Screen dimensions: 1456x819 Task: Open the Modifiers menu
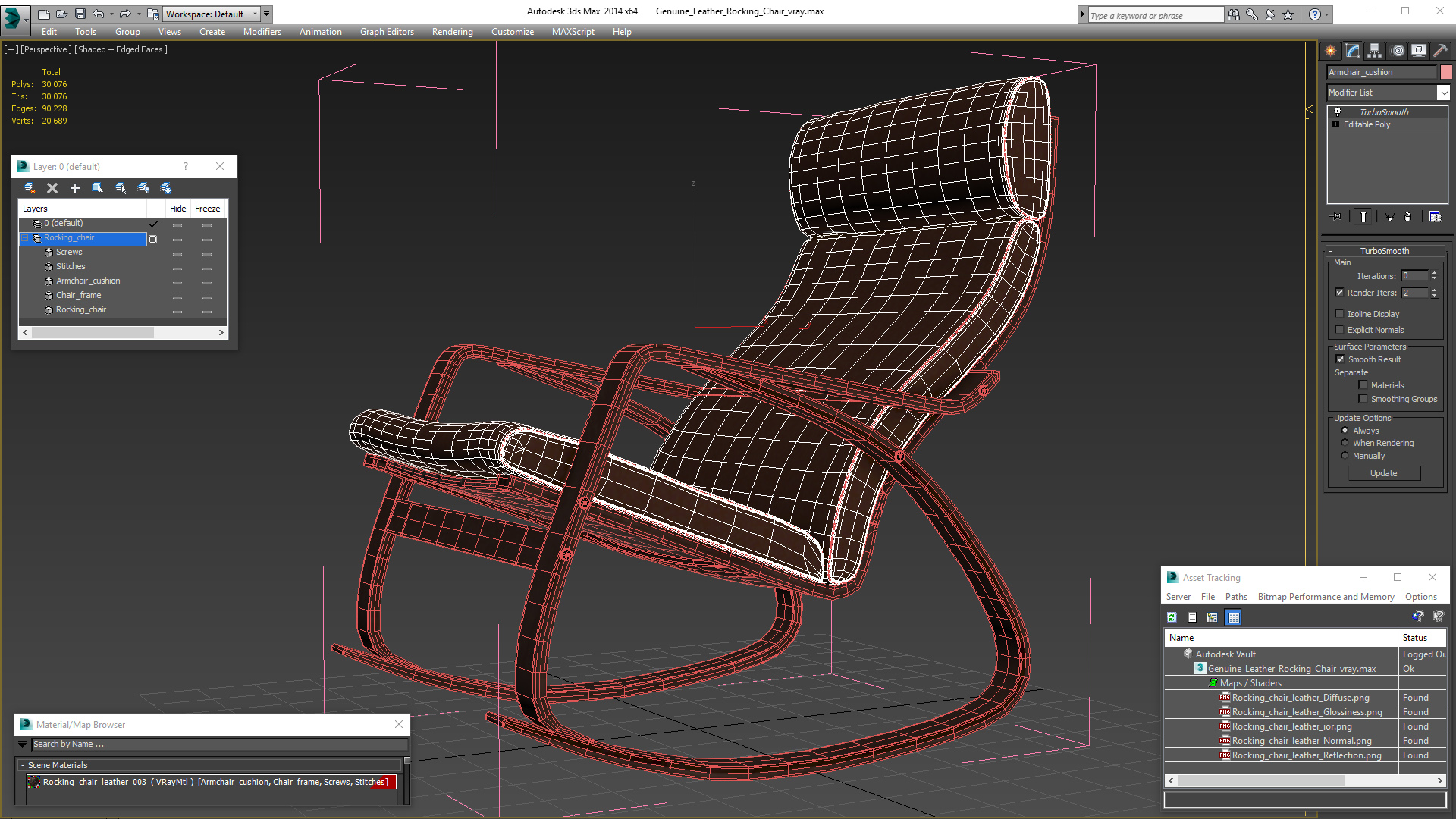(x=262, y=32)
